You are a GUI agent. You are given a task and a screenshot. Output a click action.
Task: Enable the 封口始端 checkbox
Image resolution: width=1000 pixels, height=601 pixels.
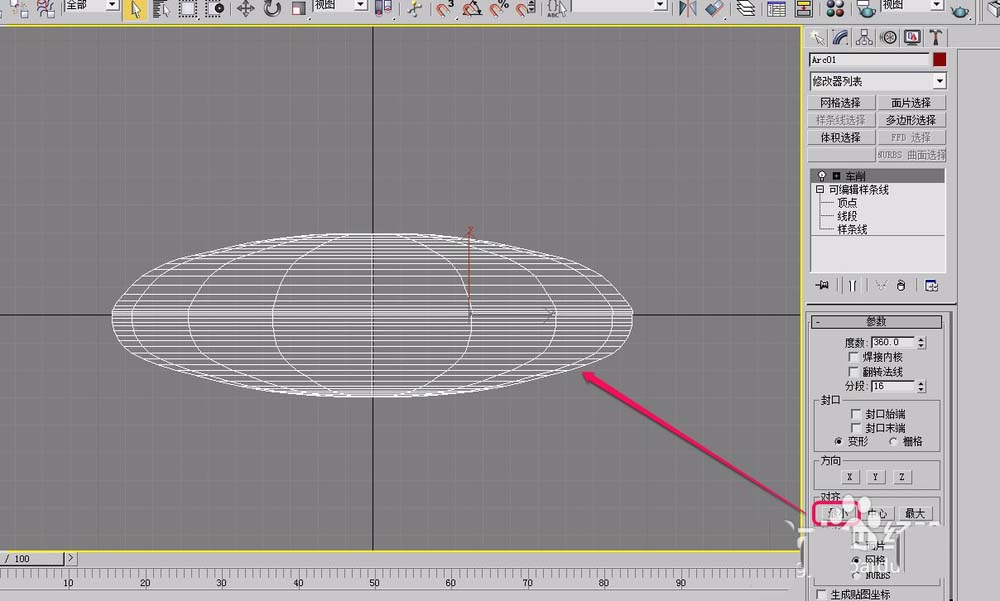[x=856, y=414]
